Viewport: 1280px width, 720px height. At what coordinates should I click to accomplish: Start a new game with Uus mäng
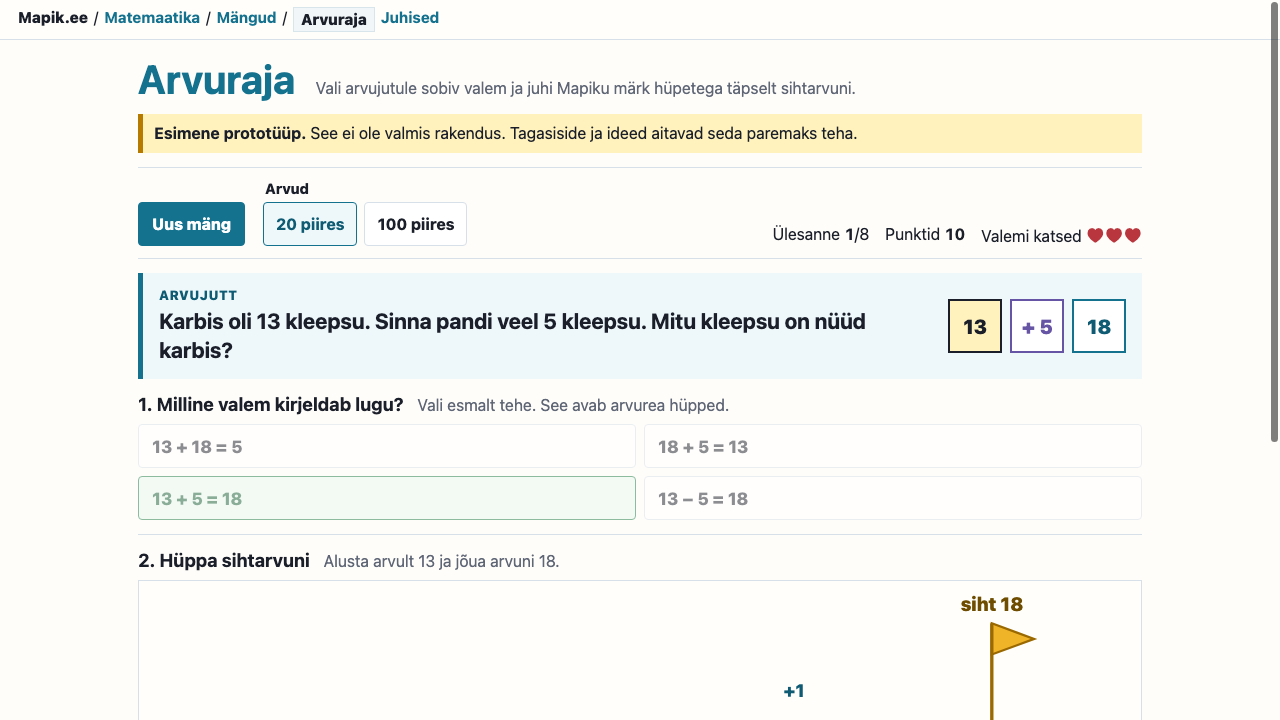click(191, 224)
